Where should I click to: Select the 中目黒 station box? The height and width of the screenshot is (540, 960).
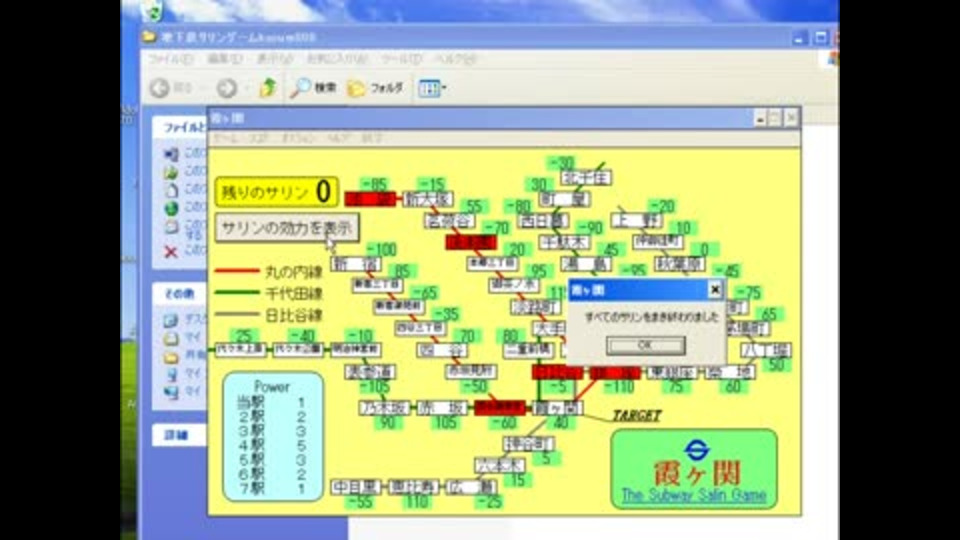click(356, 487)
